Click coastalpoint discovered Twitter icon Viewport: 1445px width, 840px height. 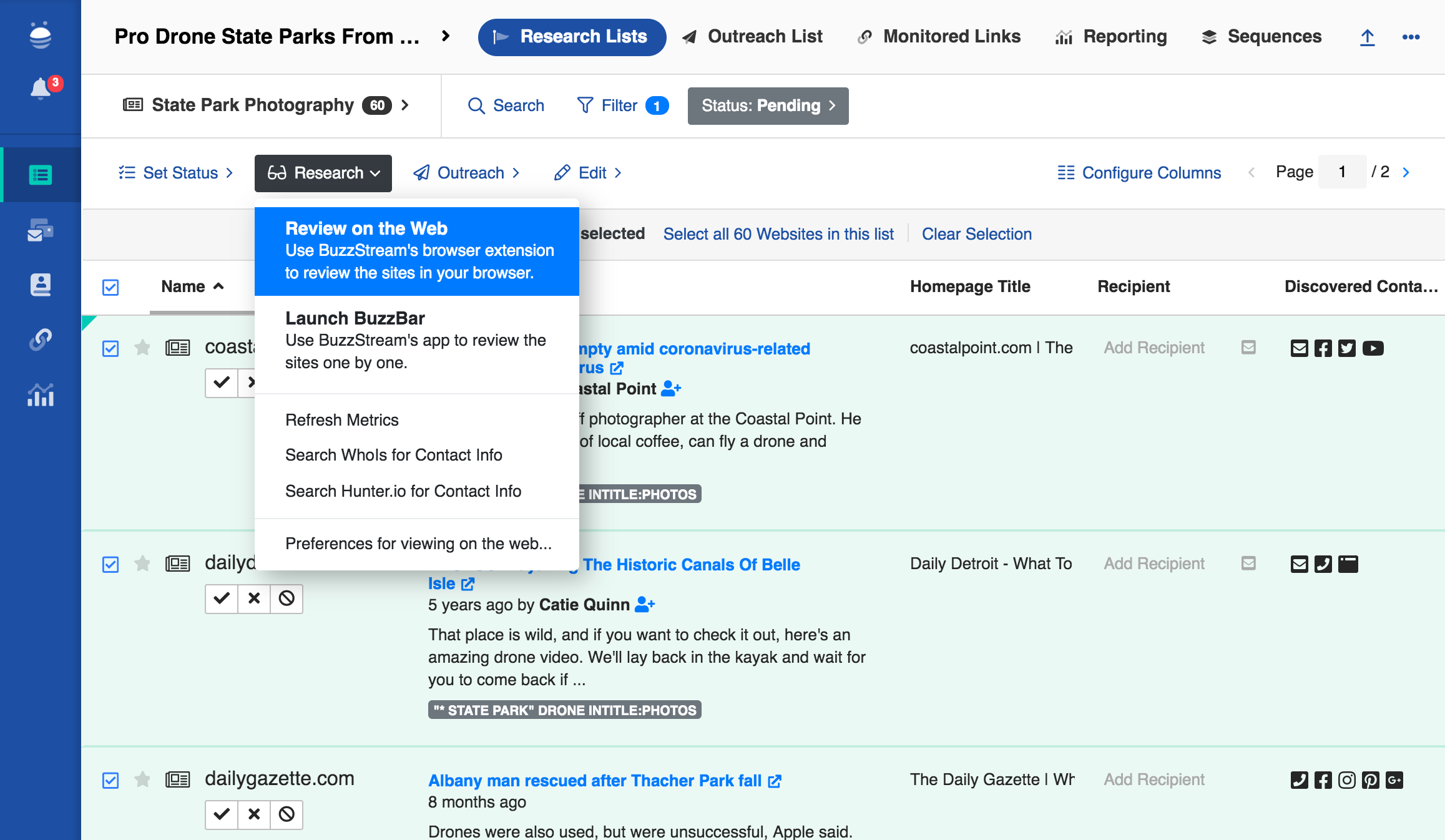pos(1347,348)
